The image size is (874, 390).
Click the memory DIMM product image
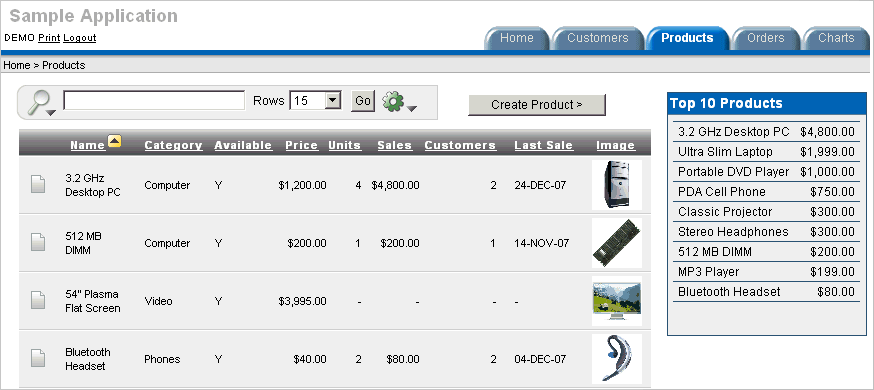click(x=616, y=242)
